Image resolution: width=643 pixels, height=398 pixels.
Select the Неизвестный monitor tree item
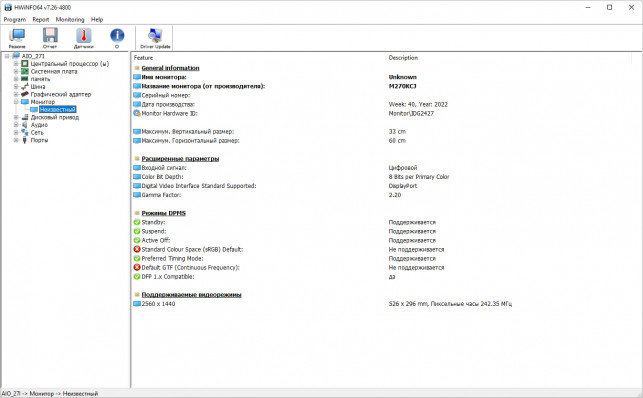[57, 109]
